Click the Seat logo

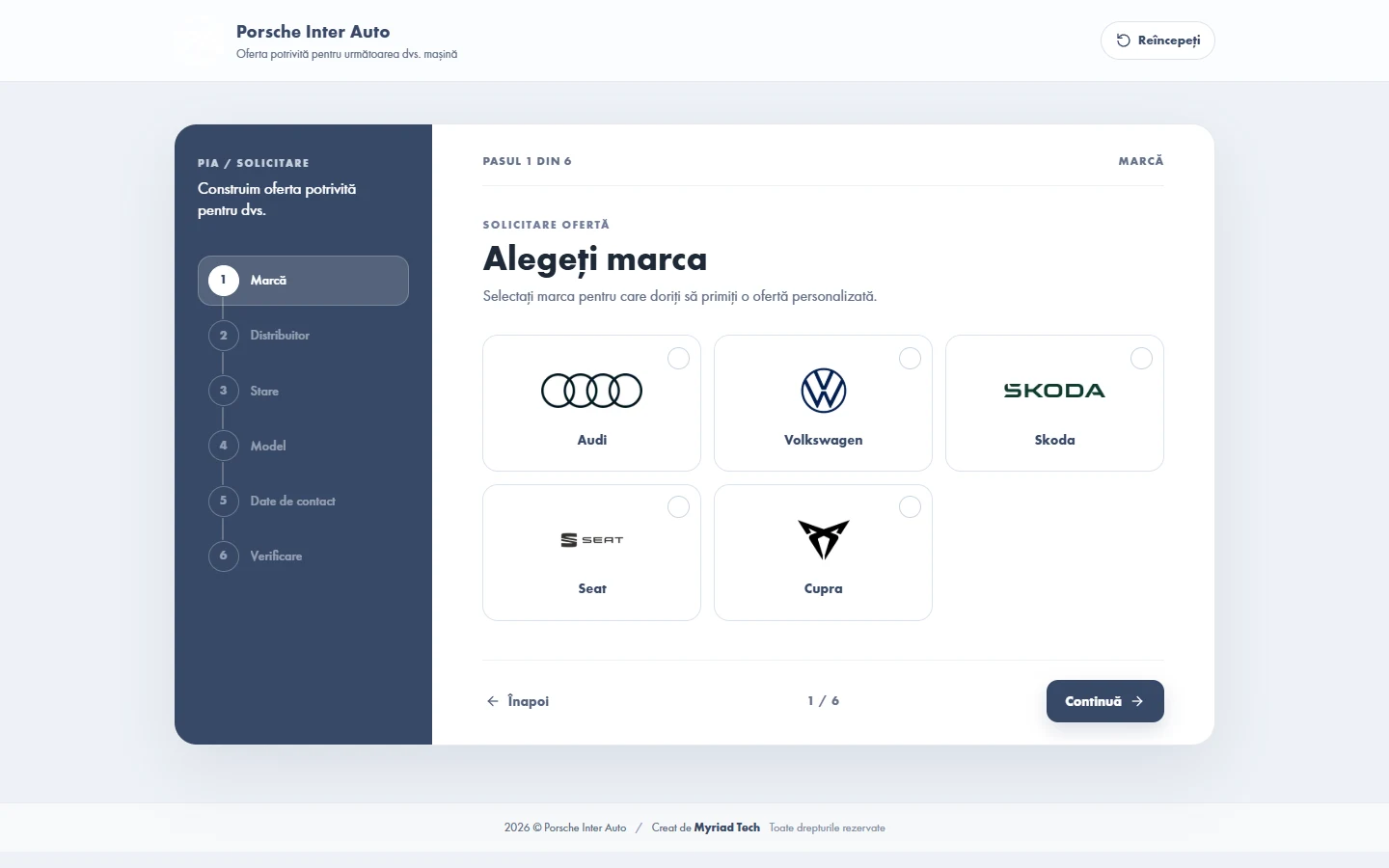pos(591,540)
